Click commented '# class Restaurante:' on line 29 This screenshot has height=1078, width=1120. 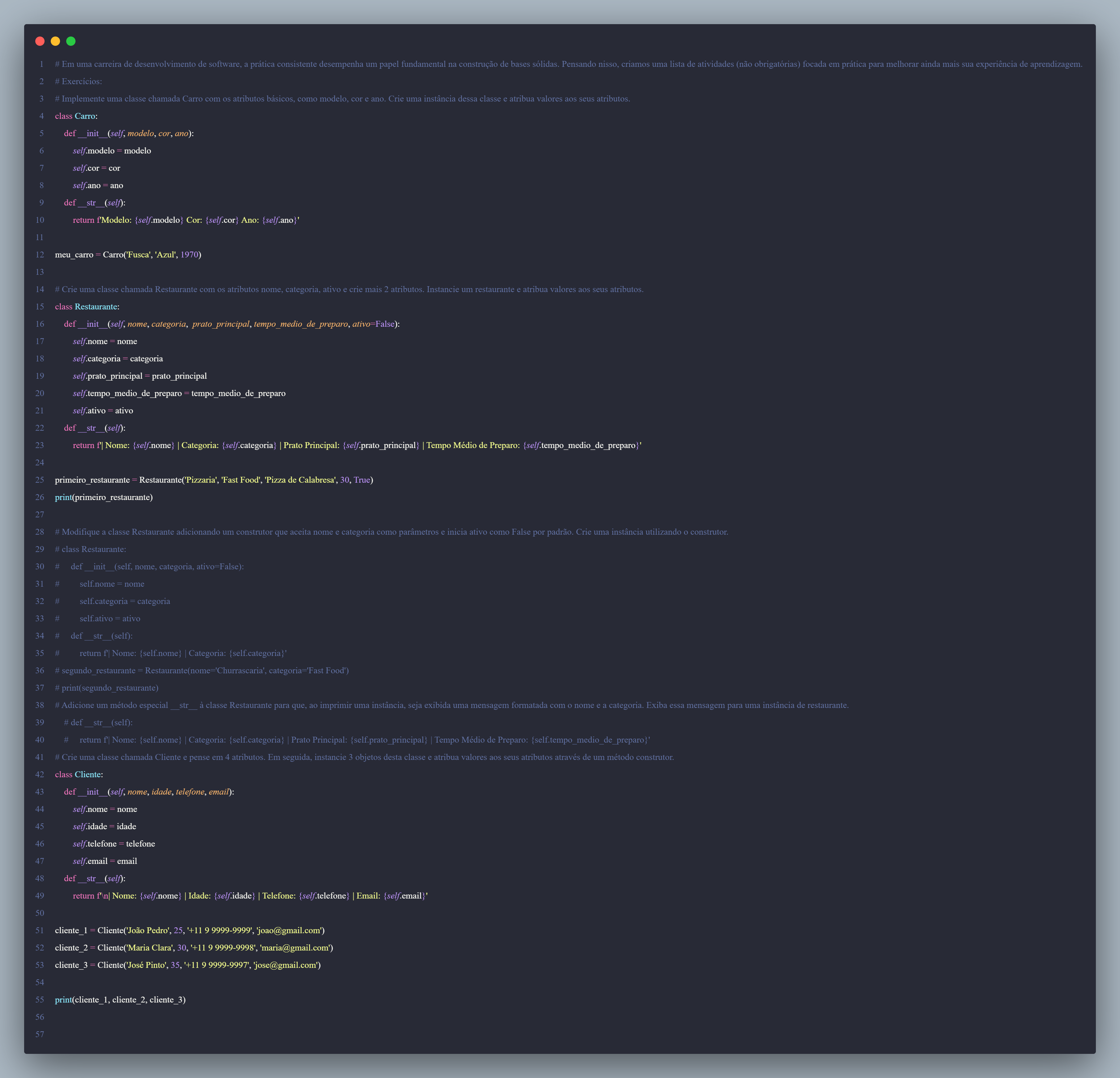coord(90,549)
